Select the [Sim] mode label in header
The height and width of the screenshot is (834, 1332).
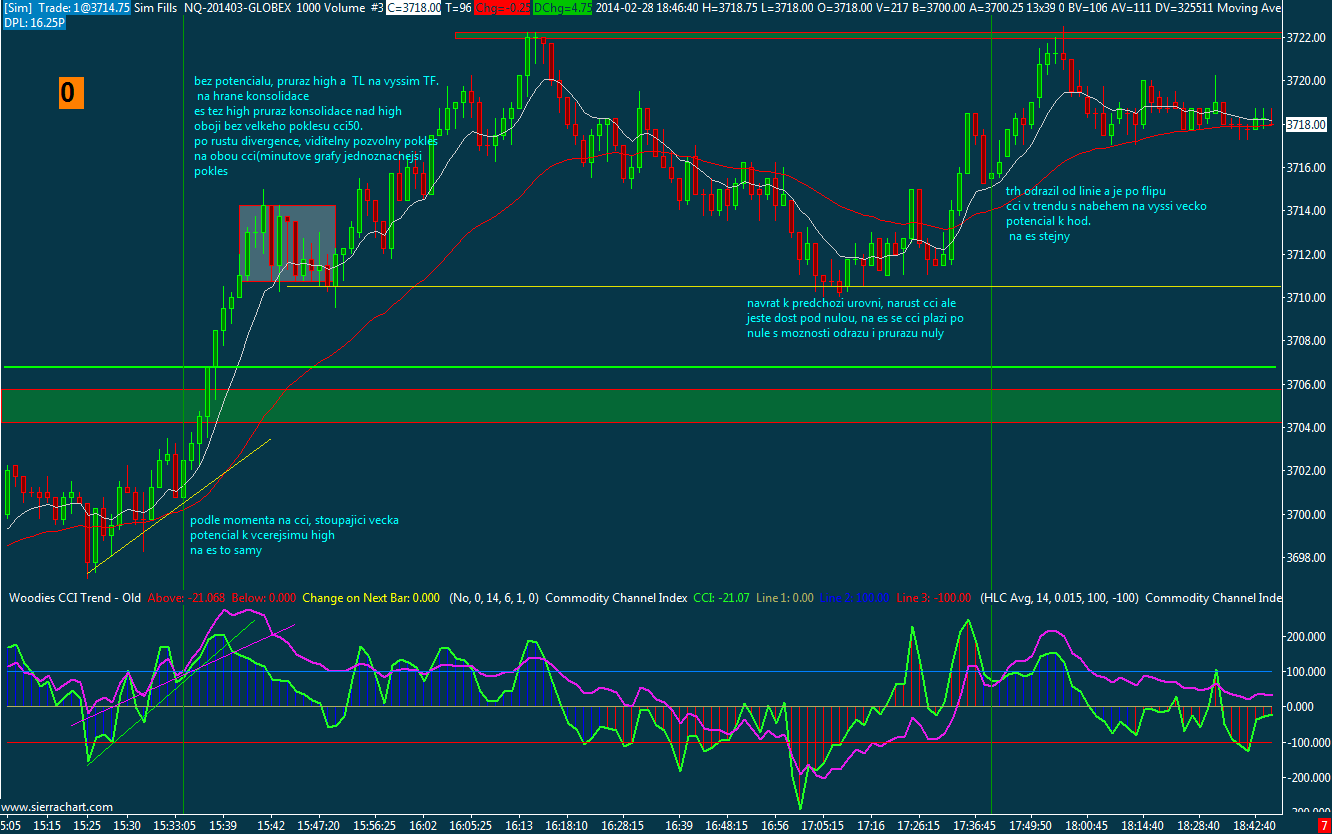[17, 7]
